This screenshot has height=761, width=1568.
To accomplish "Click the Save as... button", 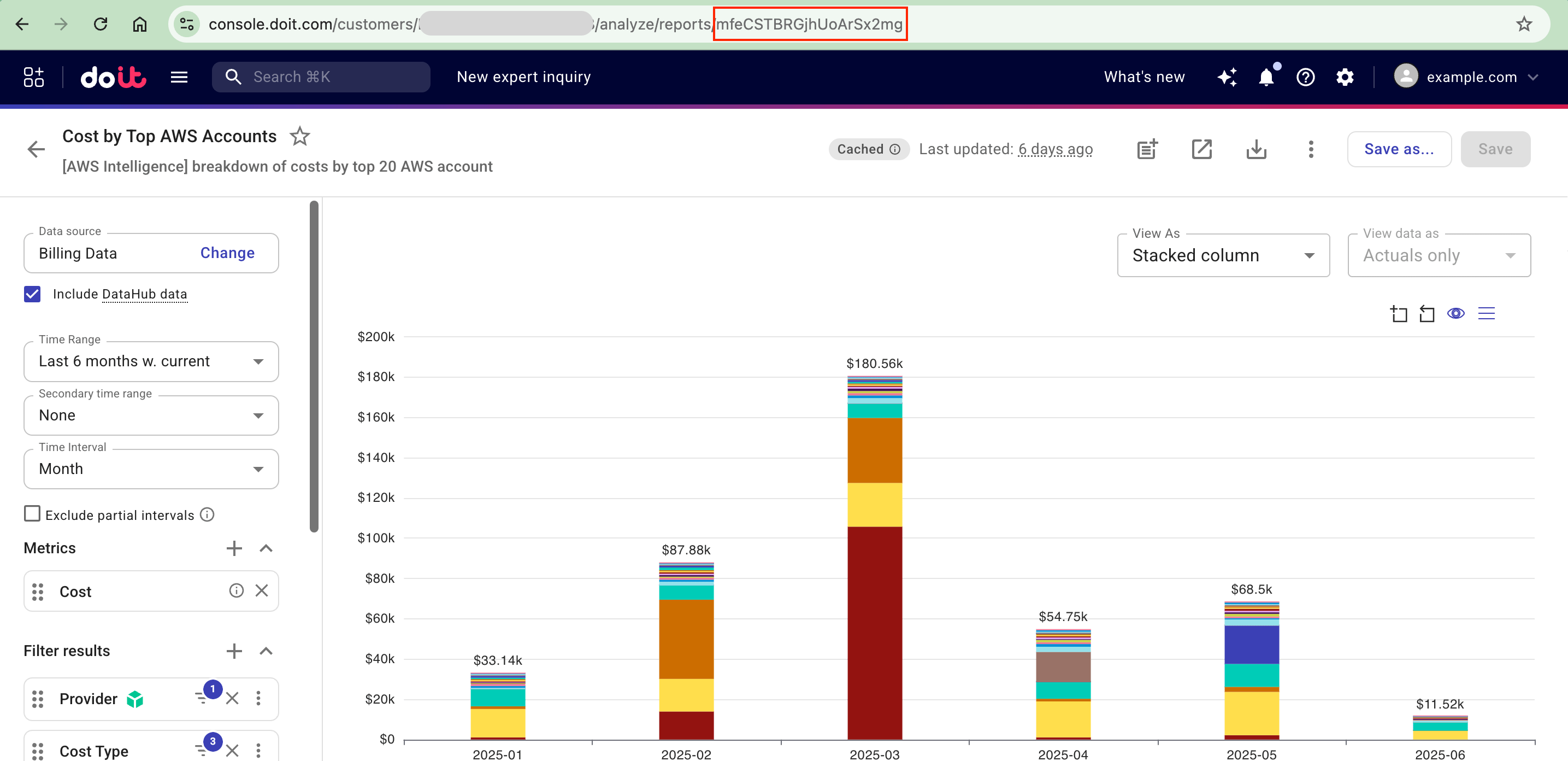I will pos(1398,149).
